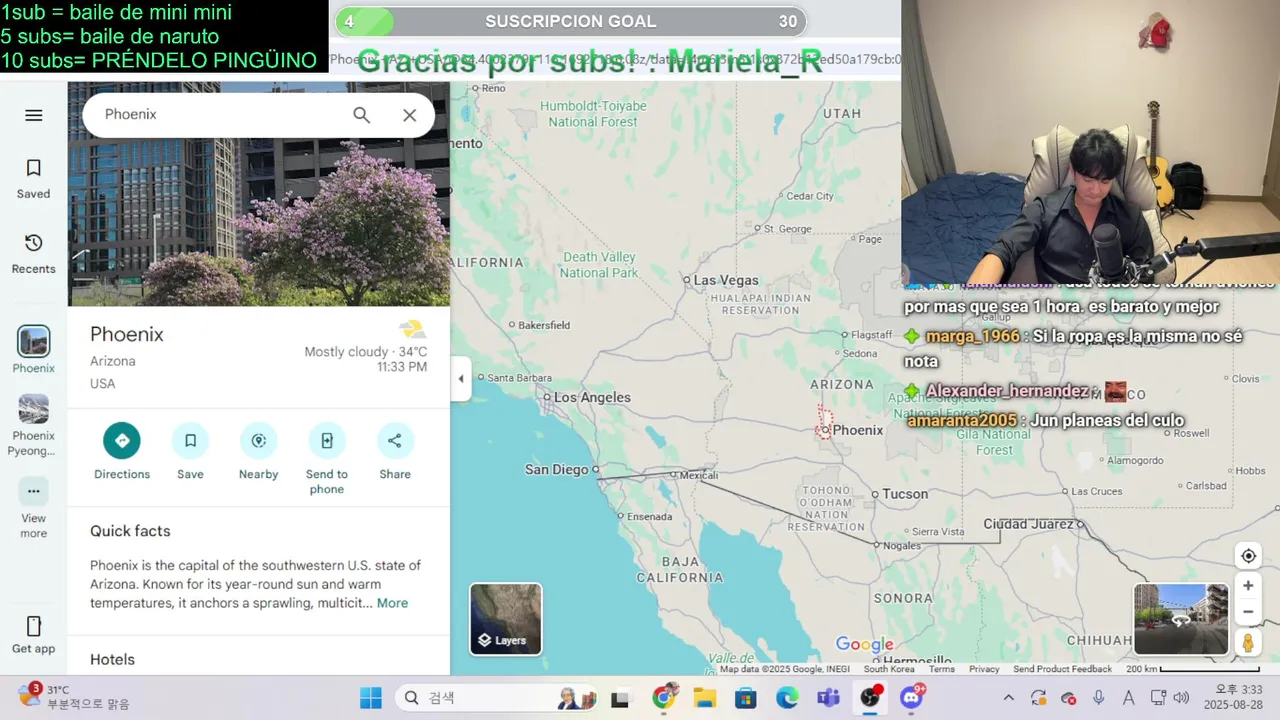Open the Recents sidebar item
This screenshot has width=1280, height=720.
pyautogui.click(x=33, y=254)
